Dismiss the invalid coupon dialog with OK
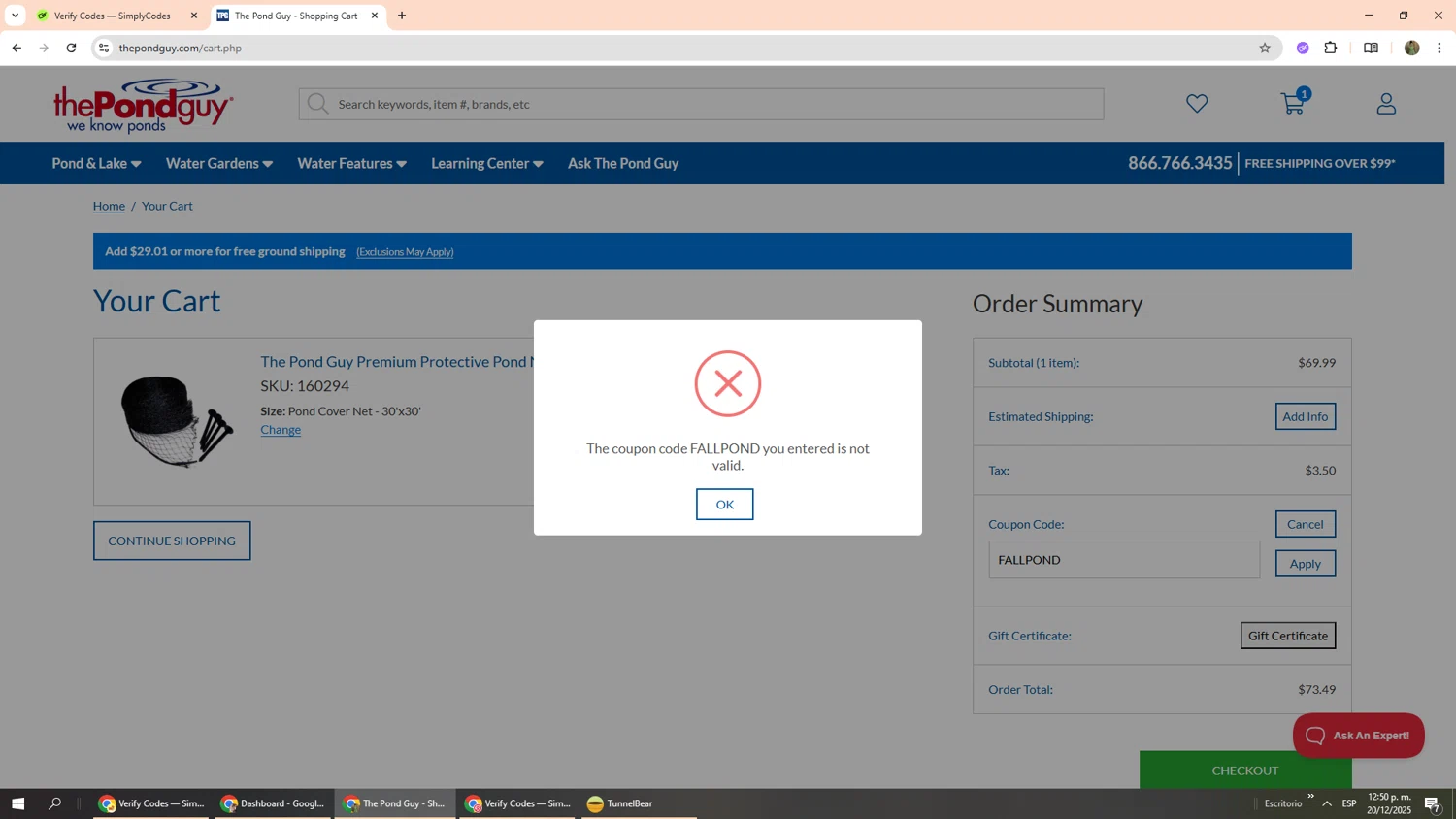The width and height of the screenshot is (1456, 819). [724, 504]
